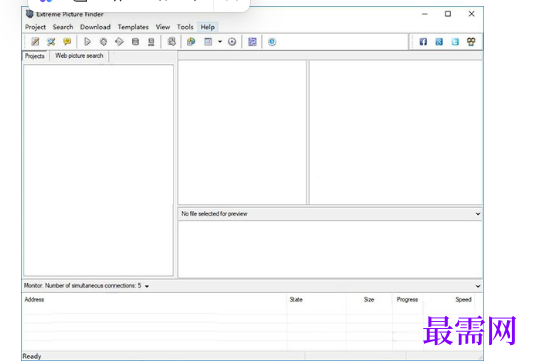The image size is (535, 362).
Task: Click the circular target toolbar icon
Action: (x=232, y=42)
